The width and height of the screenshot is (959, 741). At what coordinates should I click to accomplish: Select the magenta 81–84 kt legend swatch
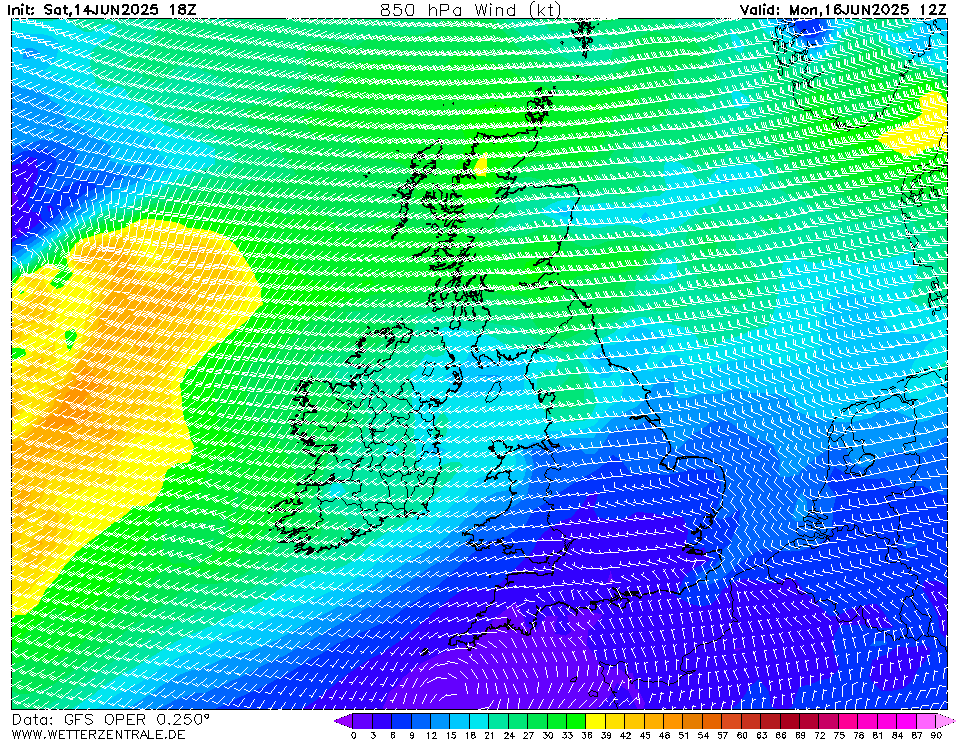pyautogui.click(x=887, y=721)
